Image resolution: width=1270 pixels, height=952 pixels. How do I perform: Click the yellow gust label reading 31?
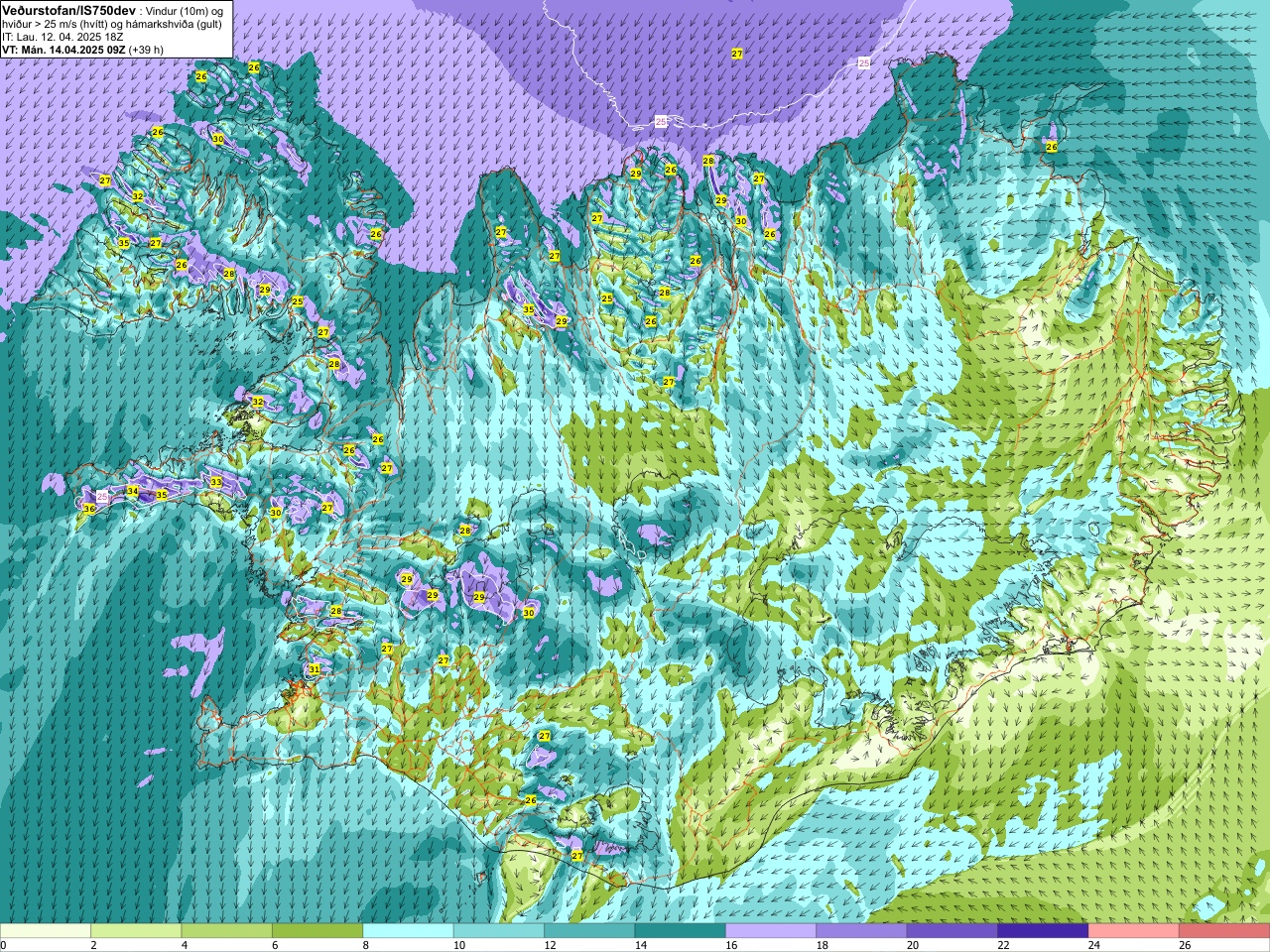coord(315,669)
